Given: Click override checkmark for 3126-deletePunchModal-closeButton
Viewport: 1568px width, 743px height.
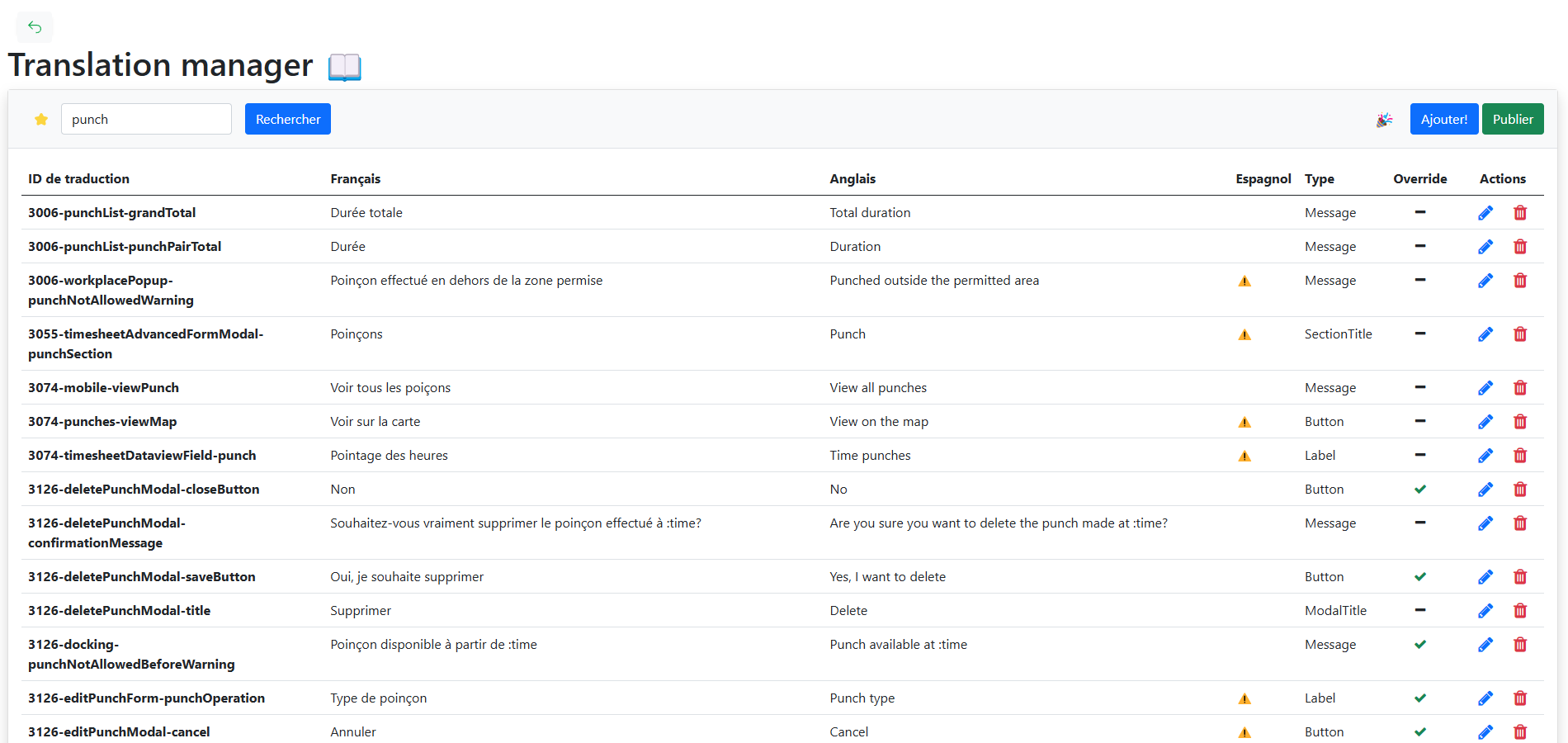Looking at the screenshot, I should [1419, 490].
